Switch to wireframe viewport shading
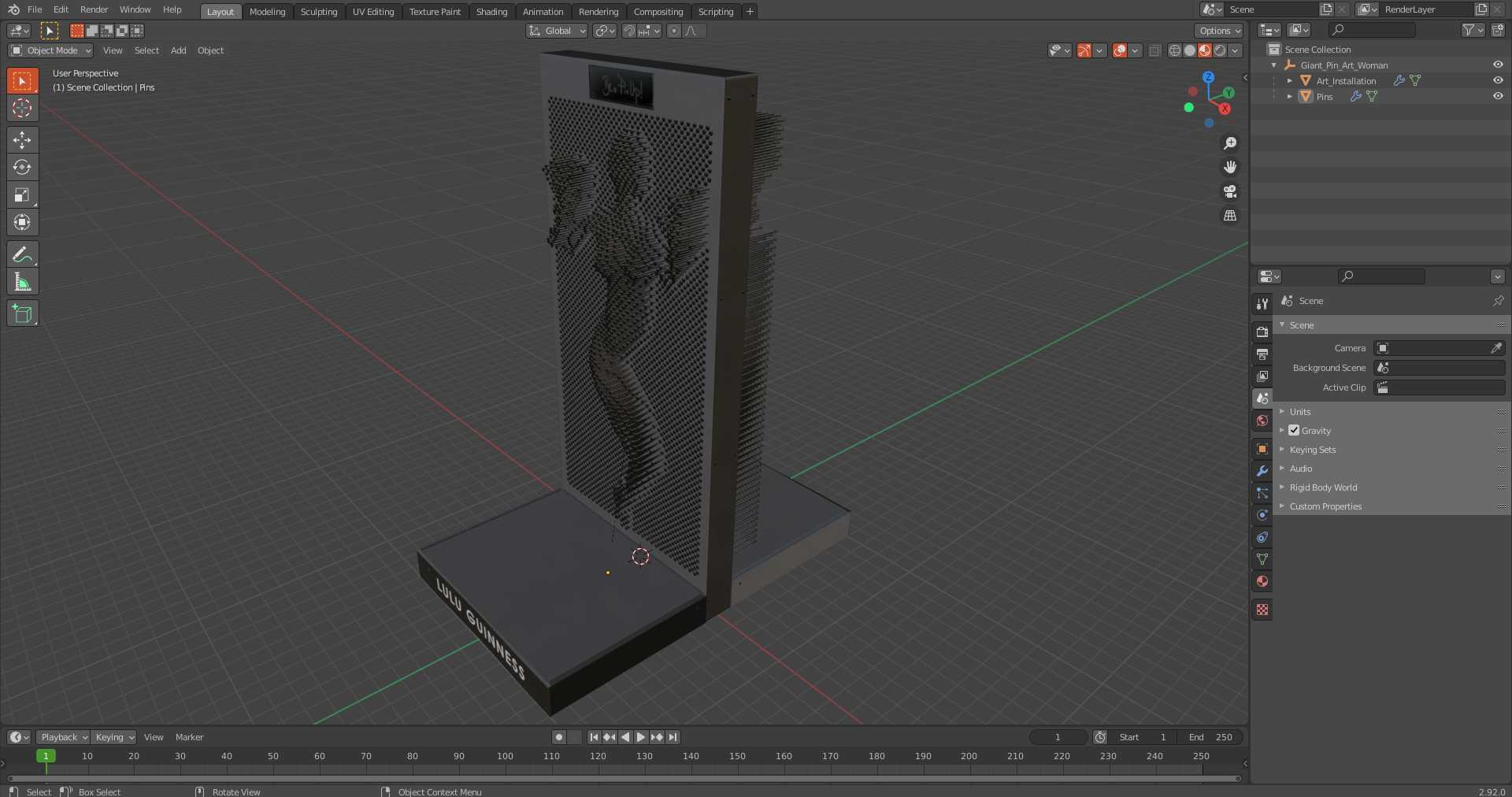The height and width of the screenshot is (797, 1512). [1174, 50]
